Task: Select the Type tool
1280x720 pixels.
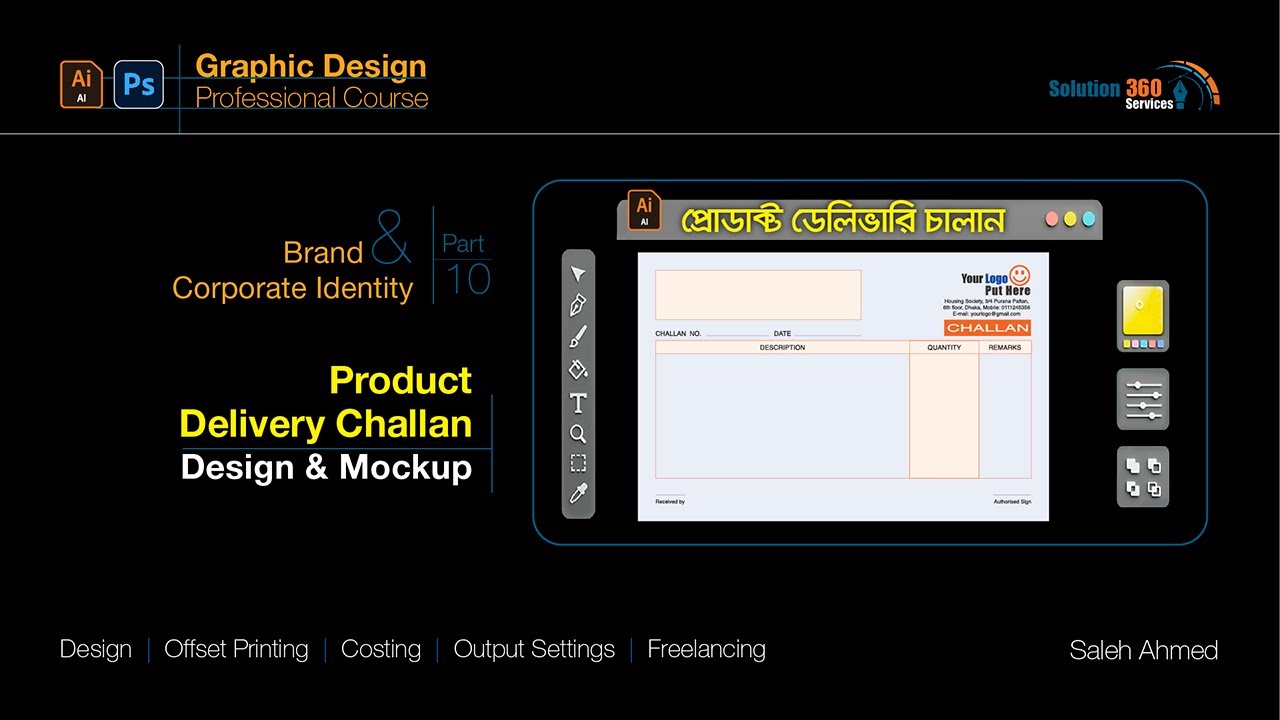Action: coord(578,403)
